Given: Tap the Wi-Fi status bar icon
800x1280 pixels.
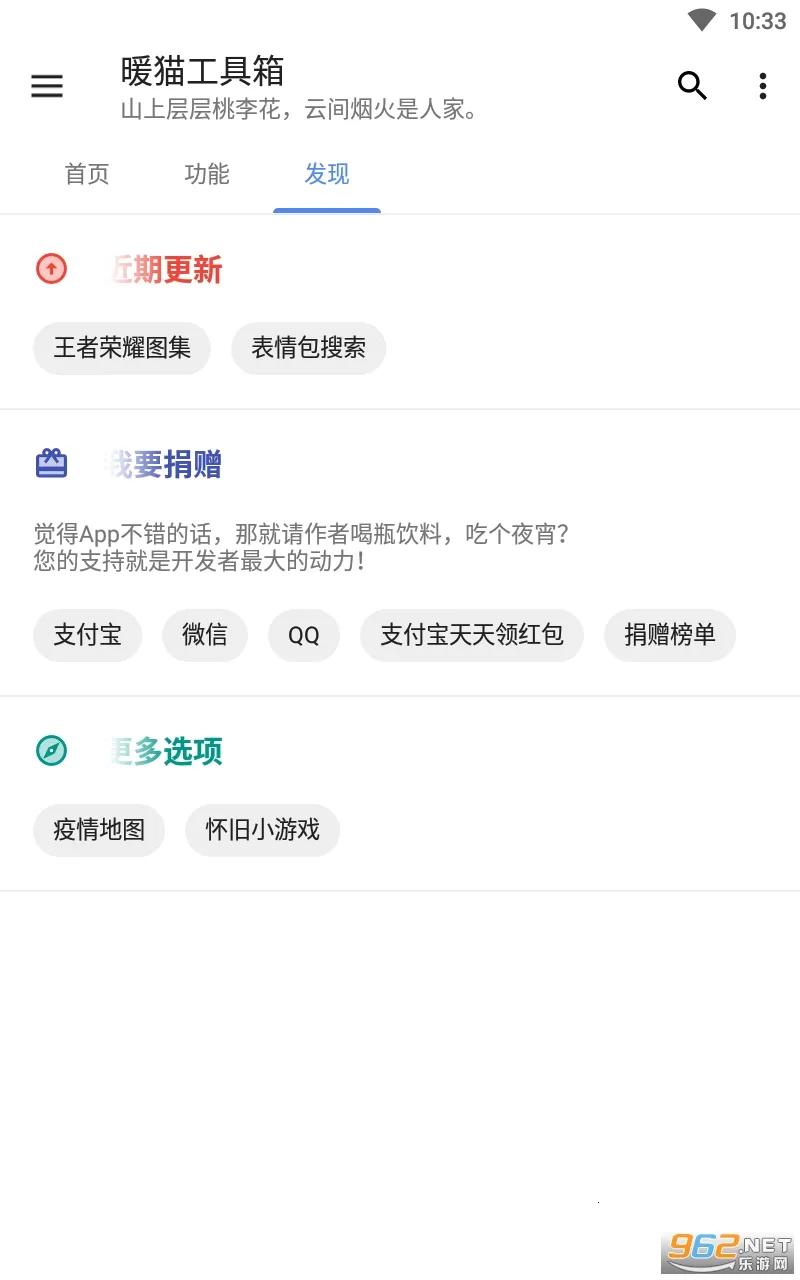Looking at the screenshot, I should click(x=702, y=21).
